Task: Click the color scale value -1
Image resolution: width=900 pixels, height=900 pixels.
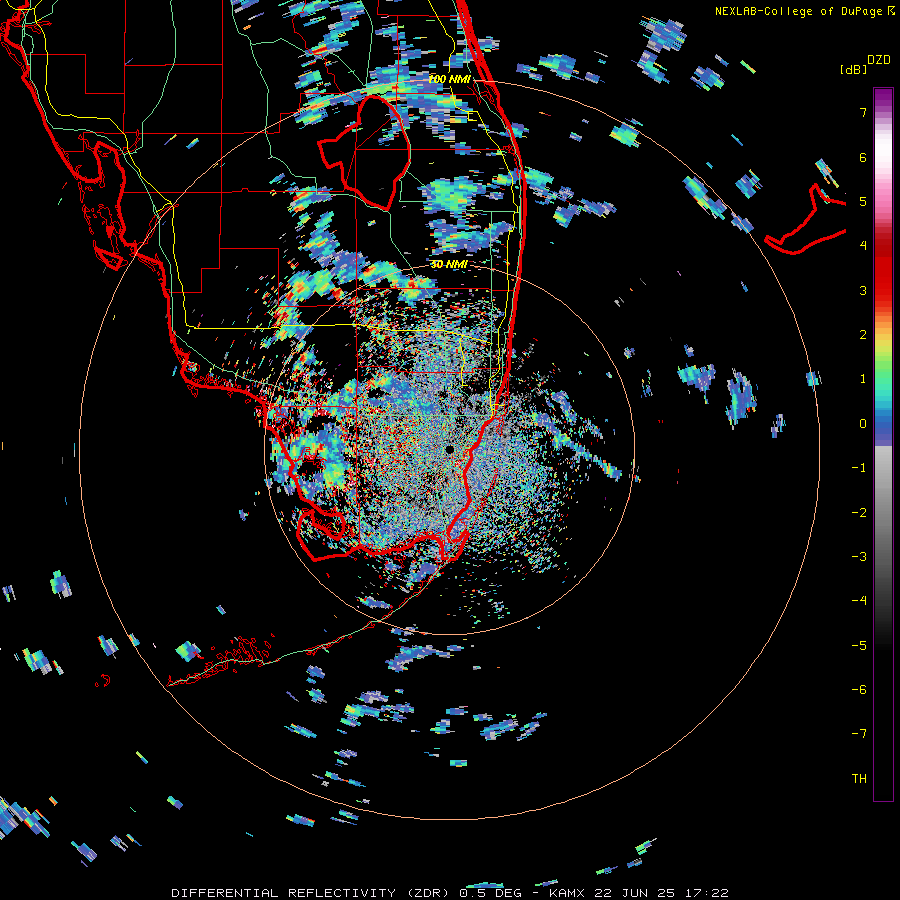Action: click(x=859, y=468)
